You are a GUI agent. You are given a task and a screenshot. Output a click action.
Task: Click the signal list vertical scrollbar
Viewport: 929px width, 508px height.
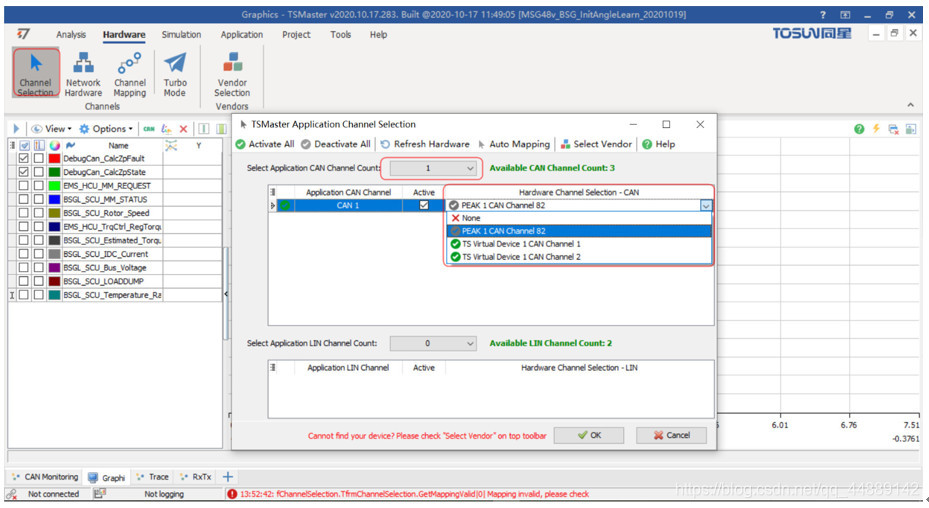[226, 293]
